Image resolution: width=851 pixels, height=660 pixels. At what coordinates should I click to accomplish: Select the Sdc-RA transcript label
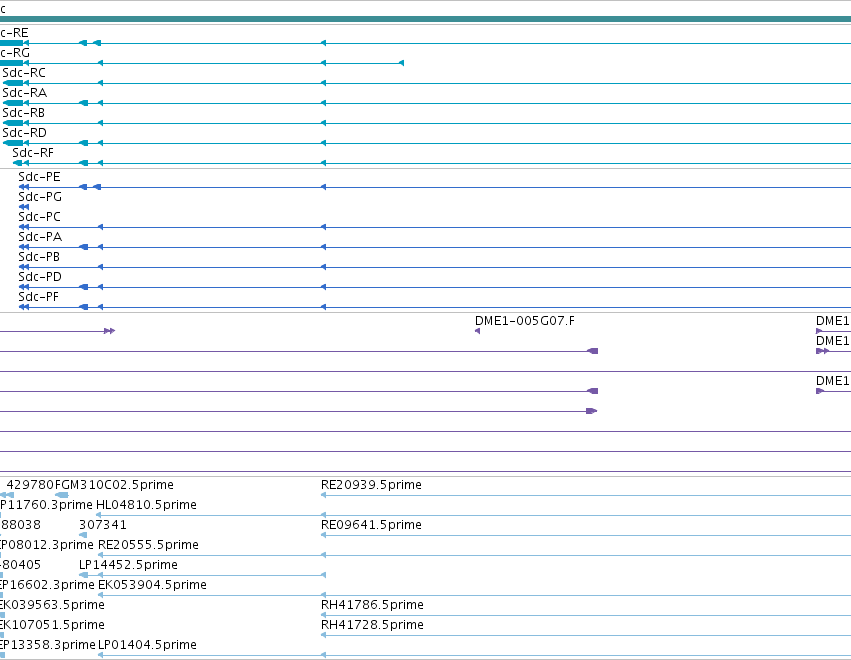click(x=24, y=93)
